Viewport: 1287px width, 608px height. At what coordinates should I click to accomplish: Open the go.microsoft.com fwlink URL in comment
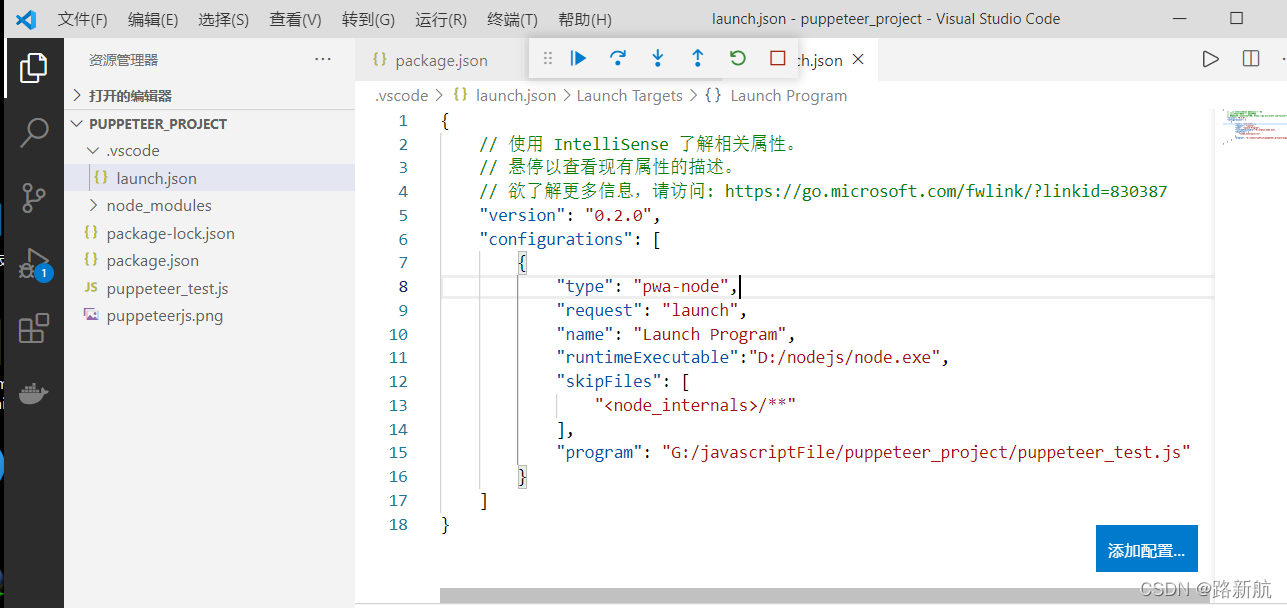click(946, 191)
